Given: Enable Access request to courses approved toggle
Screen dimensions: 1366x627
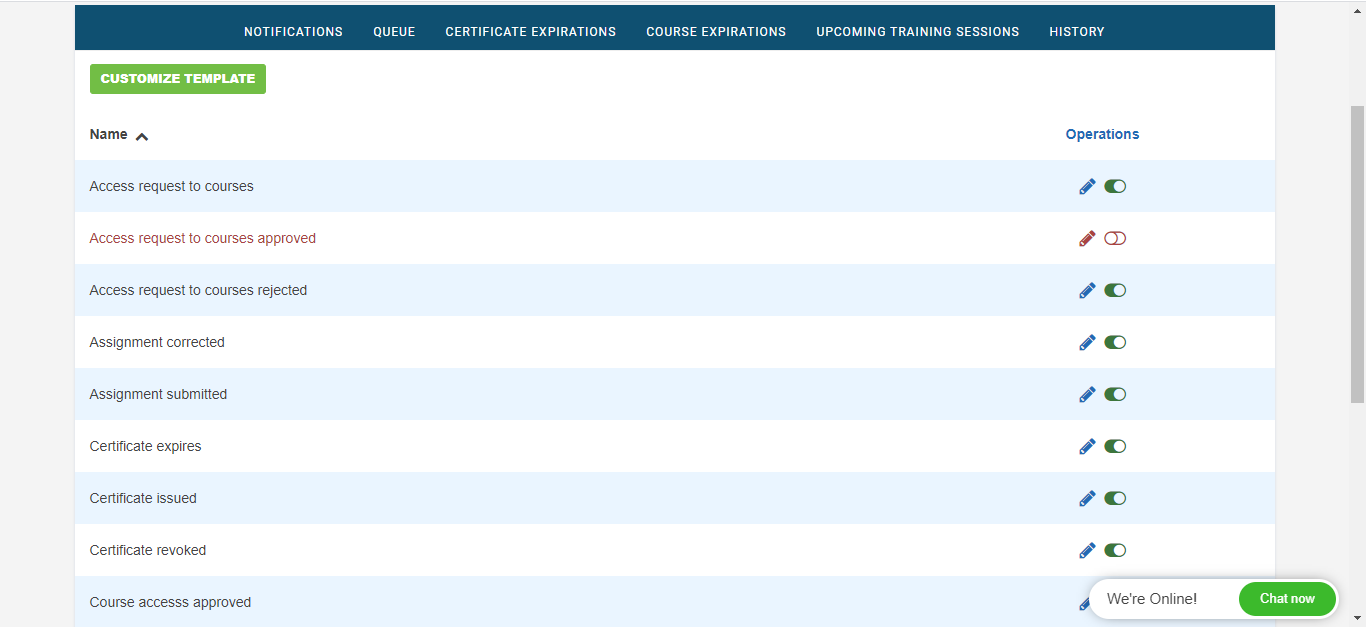Looking at the screenshot, I should point(1115,238).
